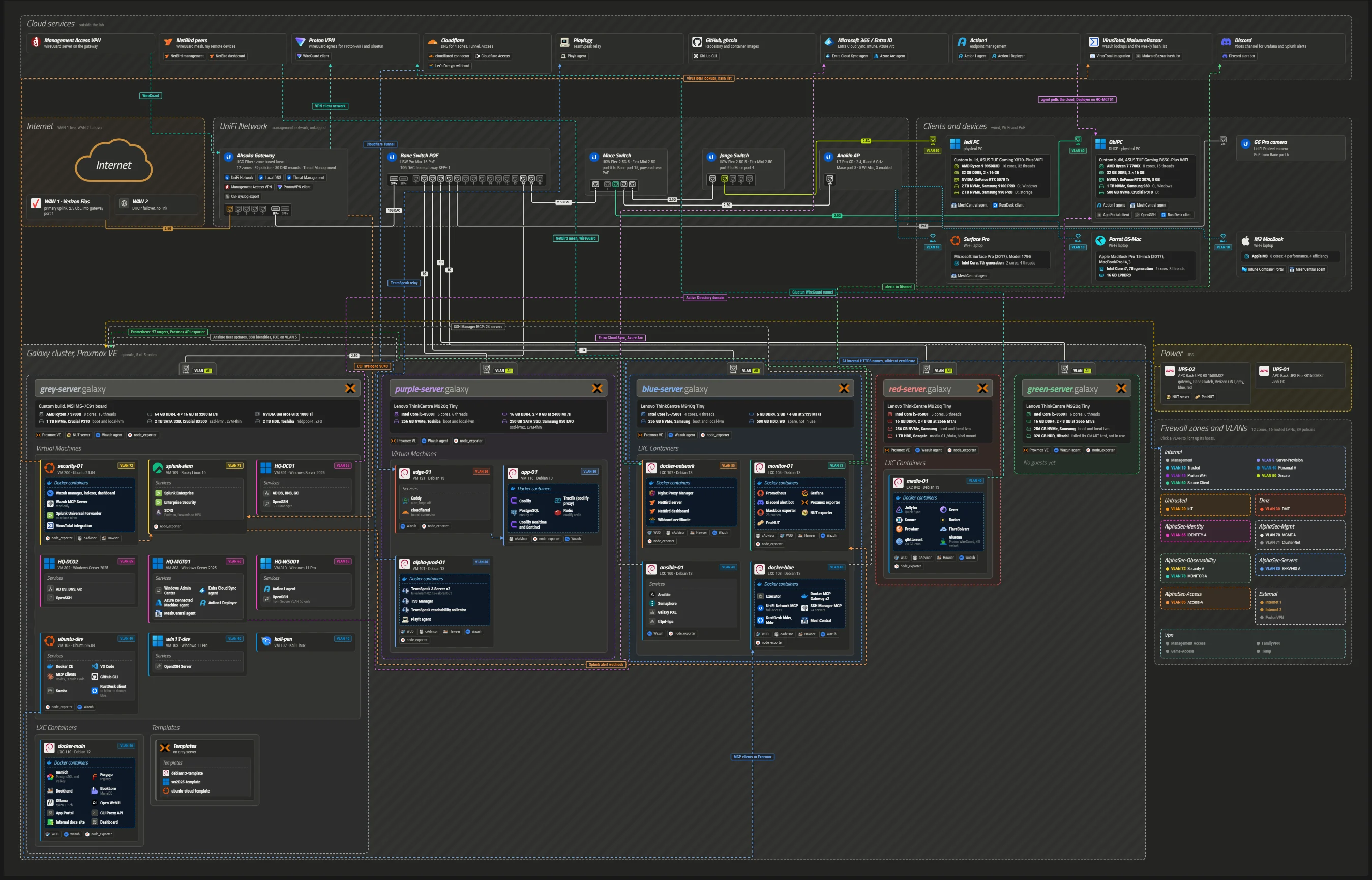The width and height of the screenshot is (1372, 880).
Task: Click the Action1 cloud service icon
Action: coord(962,42)
